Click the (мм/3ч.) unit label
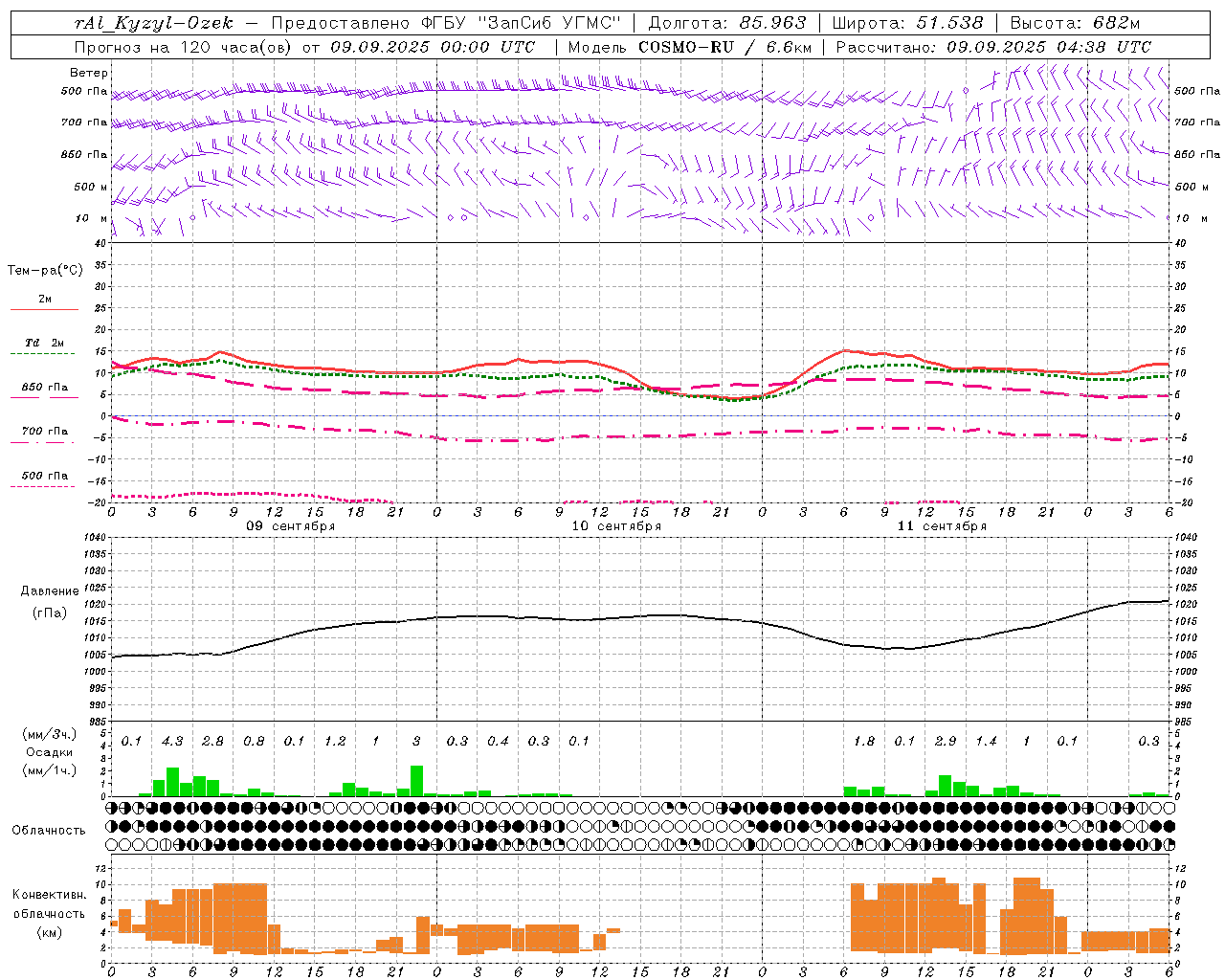 click(50, 734)
